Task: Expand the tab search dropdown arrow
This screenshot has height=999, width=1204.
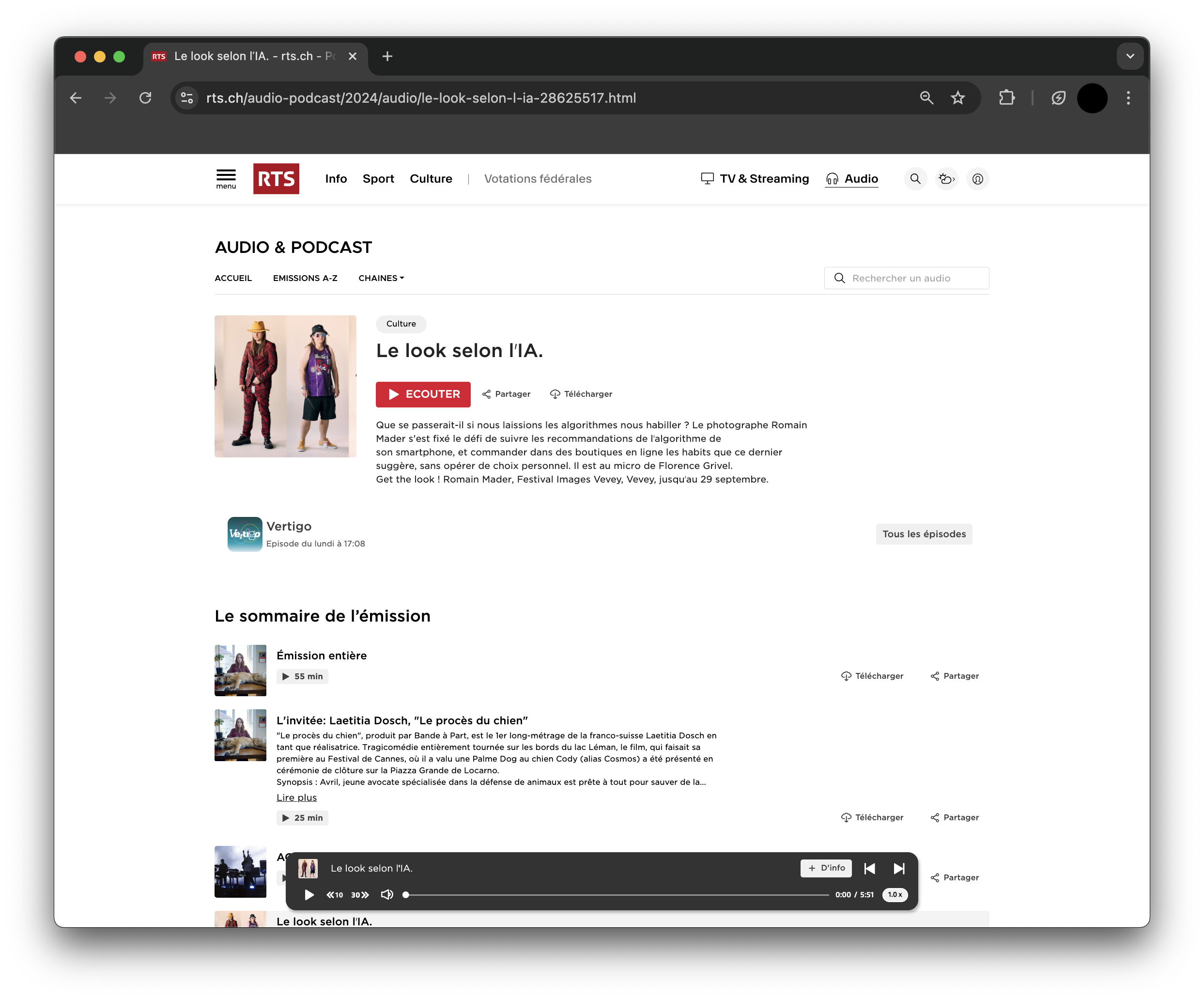Action: tap(1130, 56)
